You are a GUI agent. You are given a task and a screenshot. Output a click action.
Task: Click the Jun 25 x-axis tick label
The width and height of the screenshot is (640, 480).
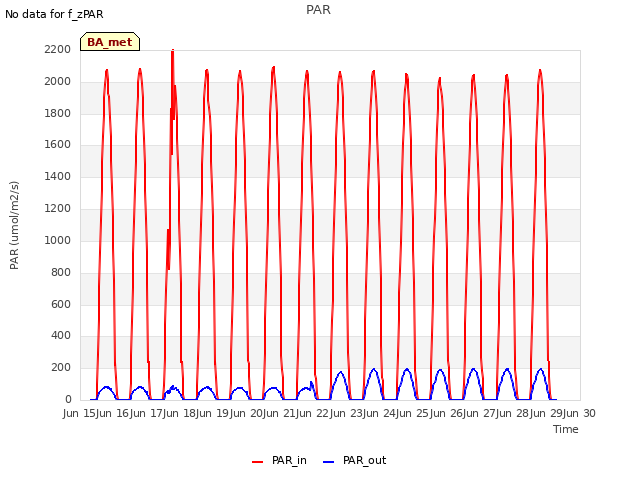pos(414,413)
